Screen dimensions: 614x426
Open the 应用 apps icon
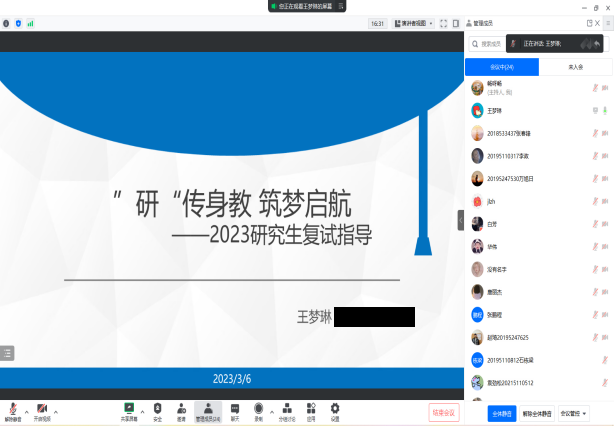(311, 408)
